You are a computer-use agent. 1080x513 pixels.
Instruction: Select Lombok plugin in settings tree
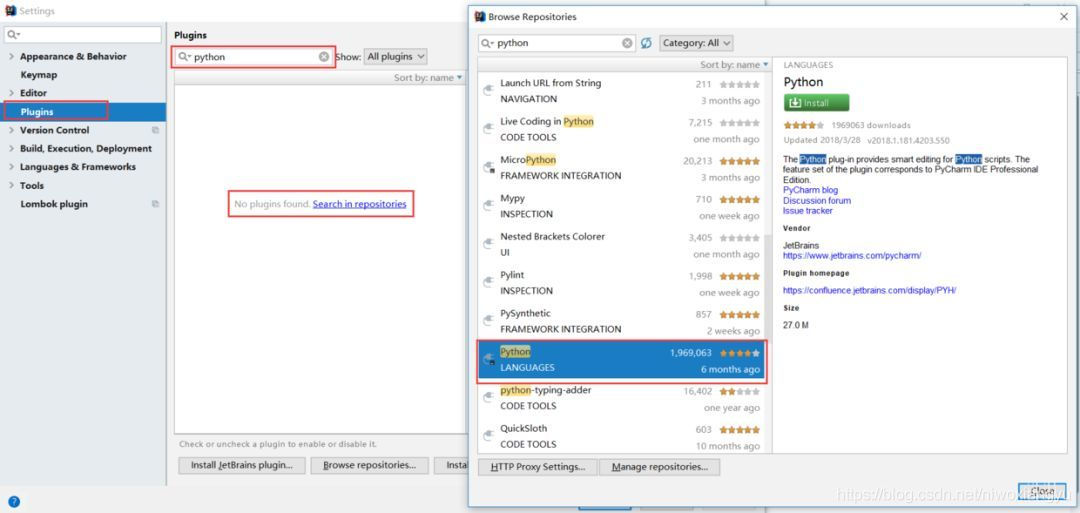click(x=54, y=204)
